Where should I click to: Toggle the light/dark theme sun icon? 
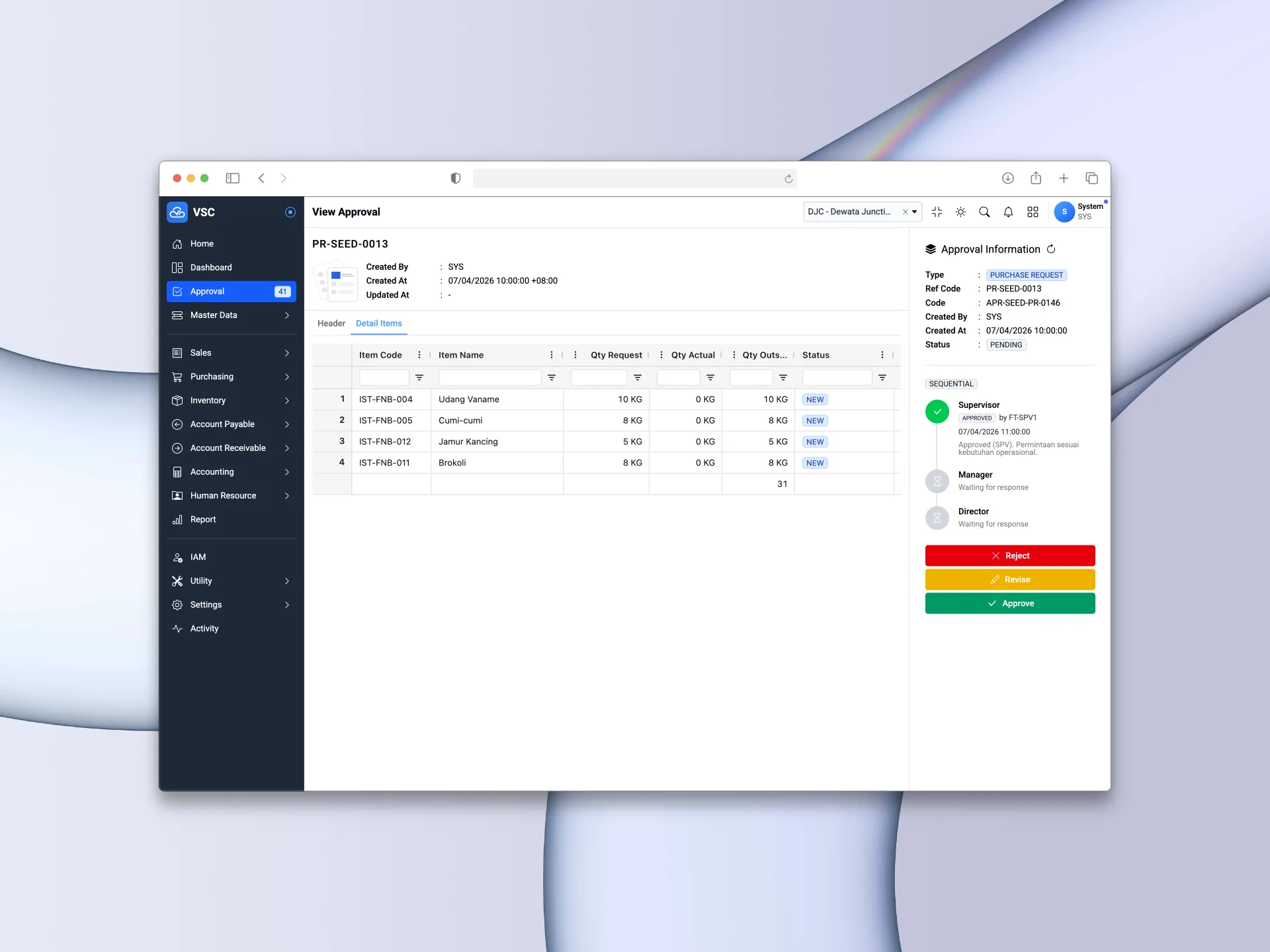pos(960,212)
